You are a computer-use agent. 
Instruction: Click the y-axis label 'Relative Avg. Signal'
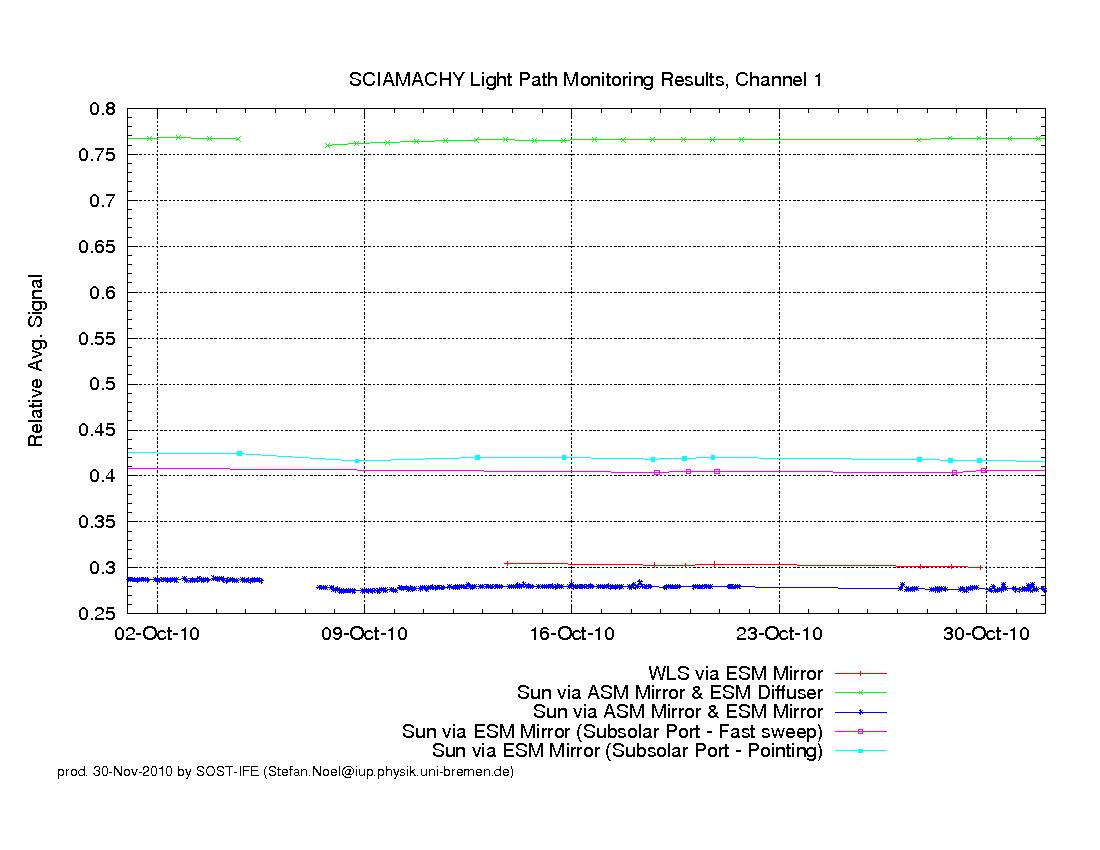click(x=36, y=360)
